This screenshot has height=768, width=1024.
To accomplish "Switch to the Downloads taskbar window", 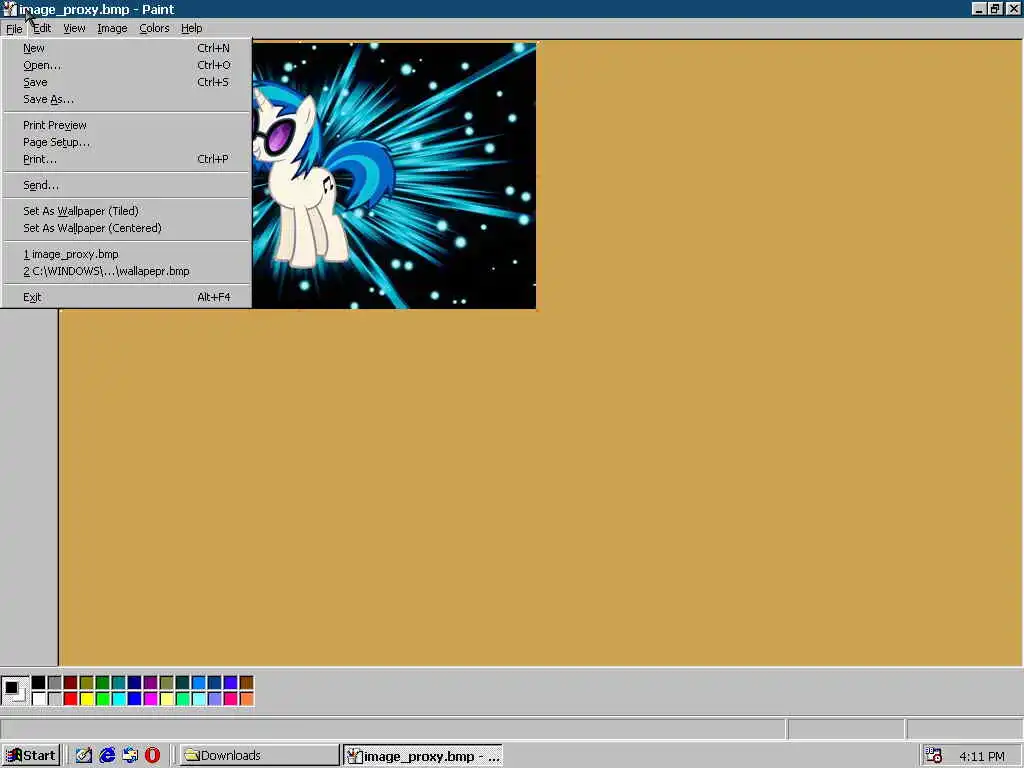I will pyautogui.click(x=259, y=756).
